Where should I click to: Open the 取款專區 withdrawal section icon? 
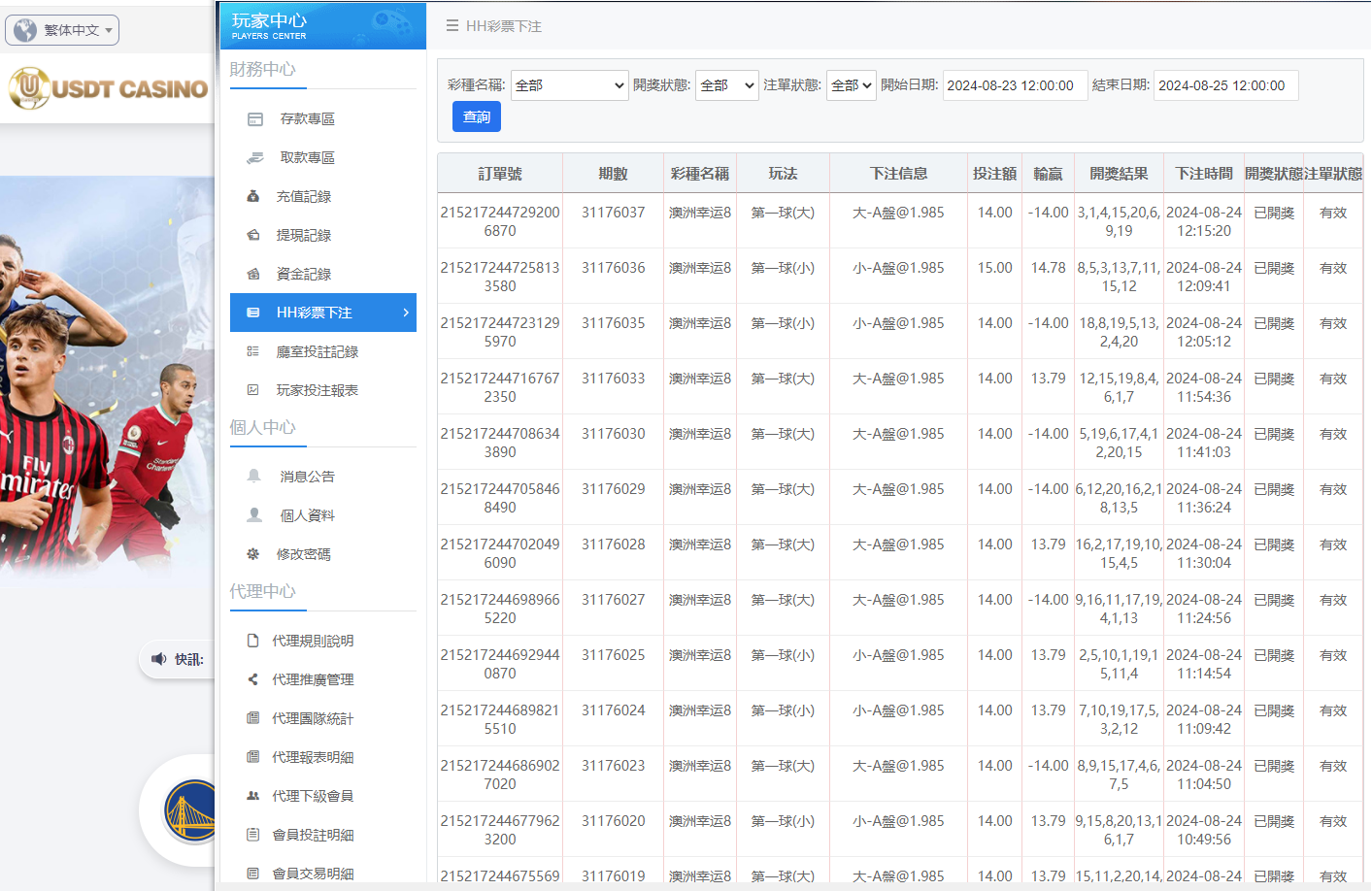click(x=254, y=157)
